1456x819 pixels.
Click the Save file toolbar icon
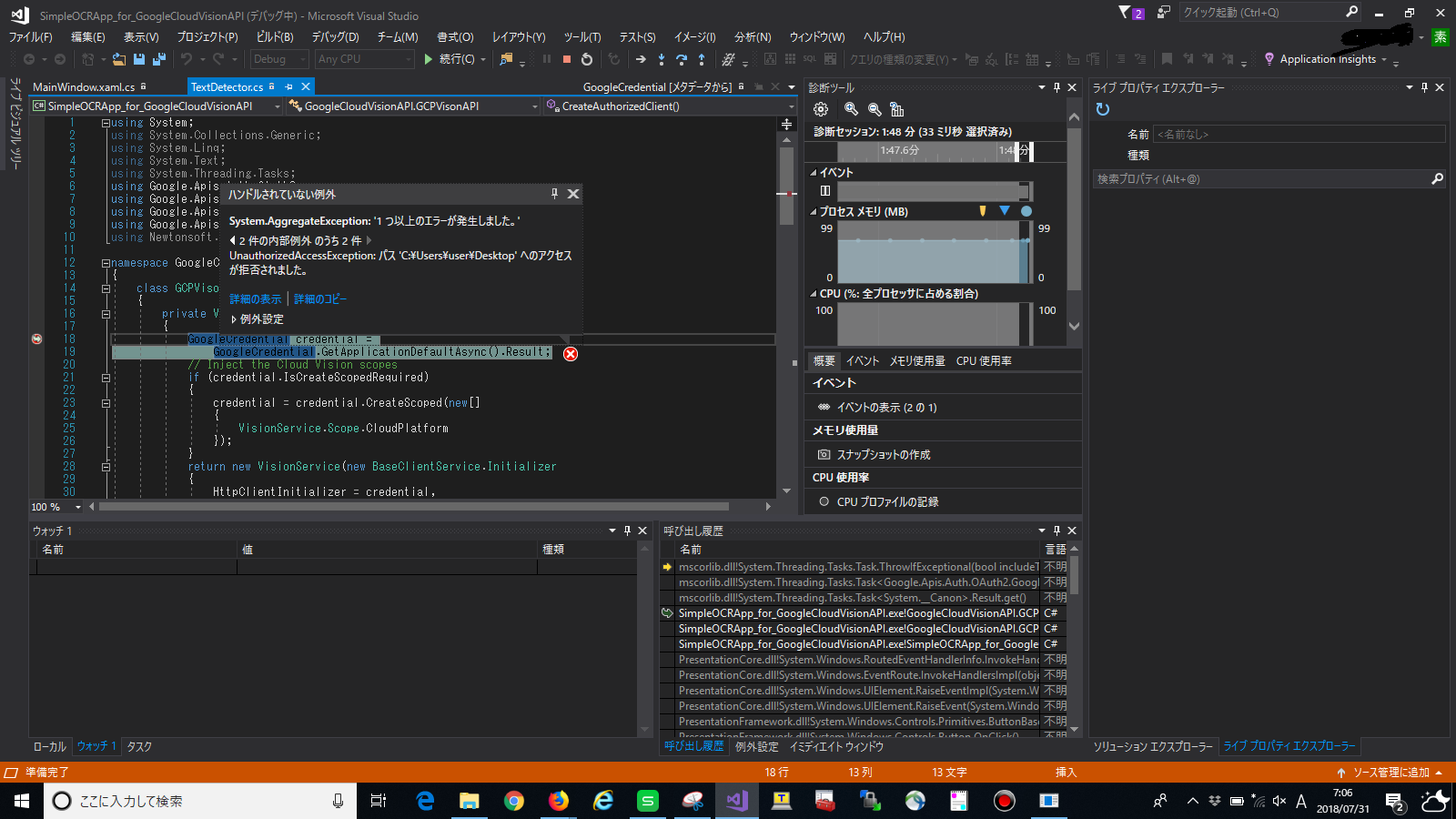coord(139,59)
